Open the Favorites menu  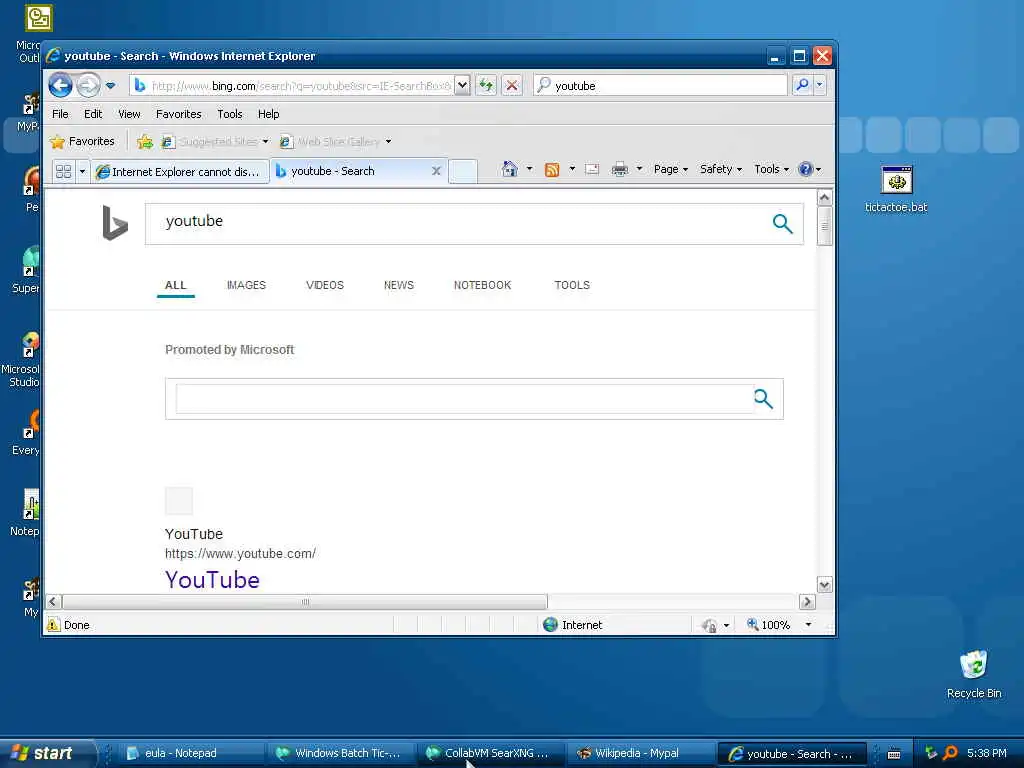coord(178,114)
